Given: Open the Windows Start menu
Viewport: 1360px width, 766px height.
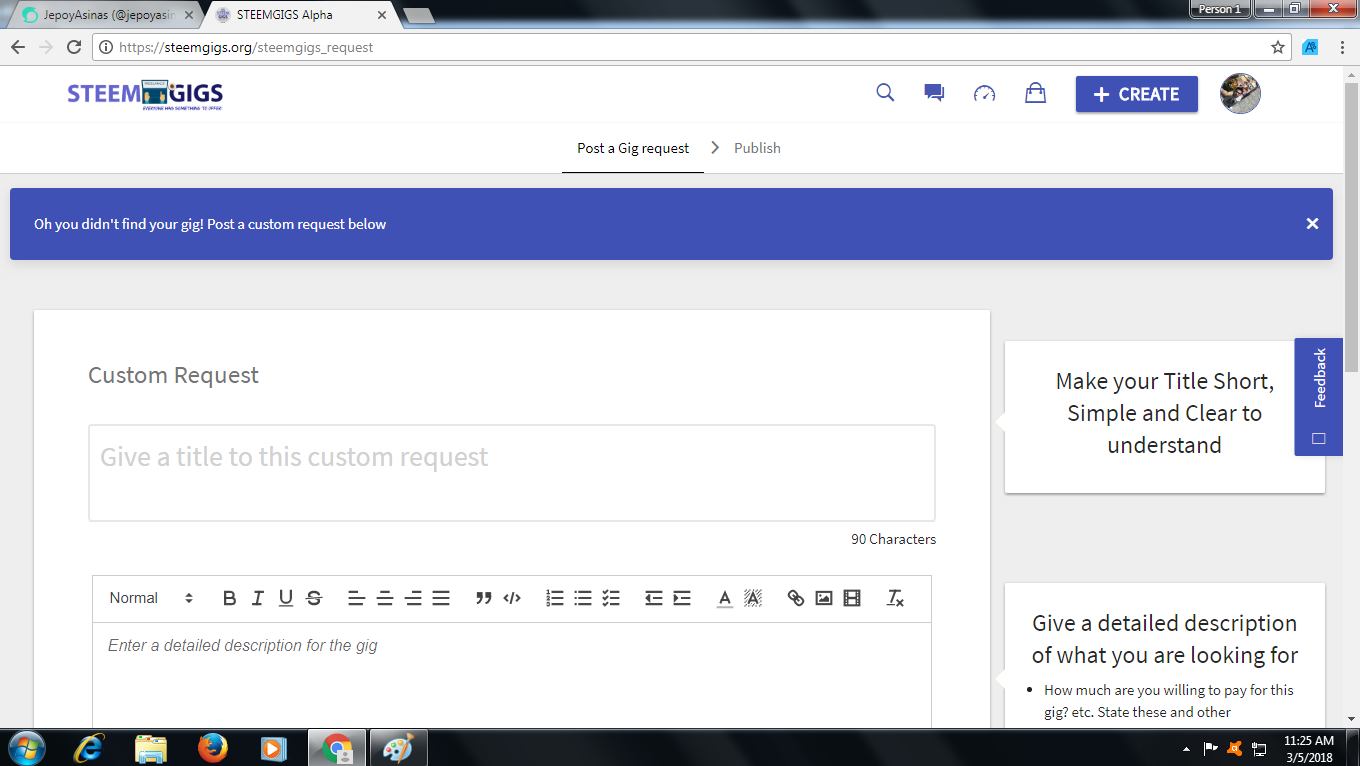Looking at the screenshot, I should click(x=25, y=747).
